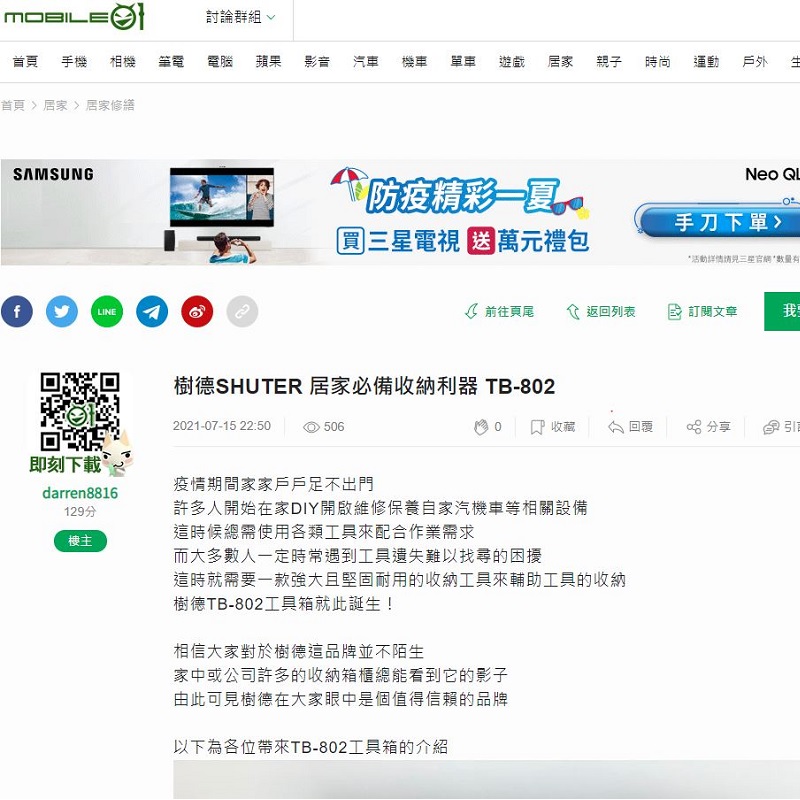The image size is (800, 800).
Task: Open the 相機 nav menu item
Action: pyautogui.click(x=122, y=62)
